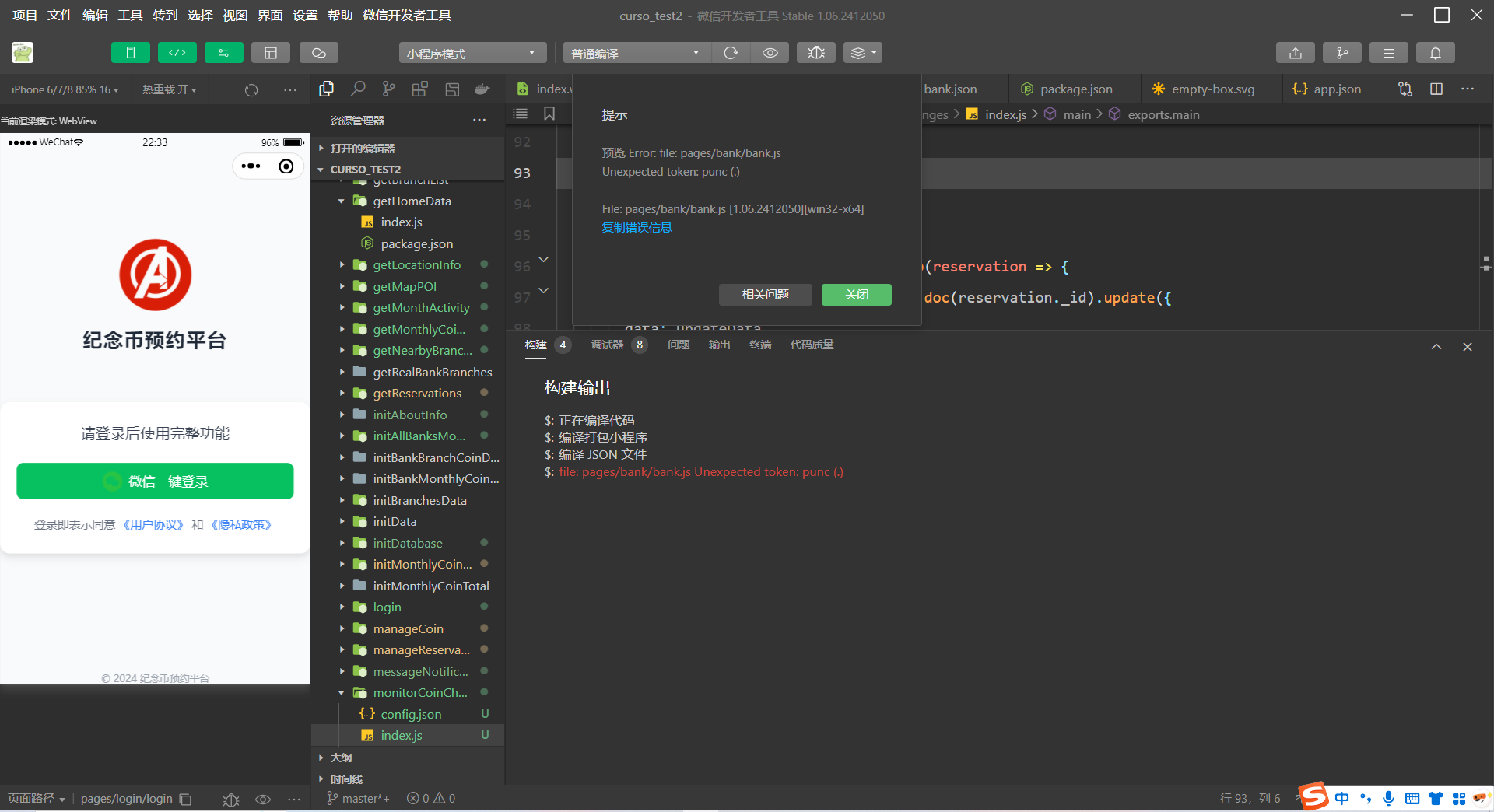Open the notifications bell icon

pyautogui.click(x=1436, y=53)
